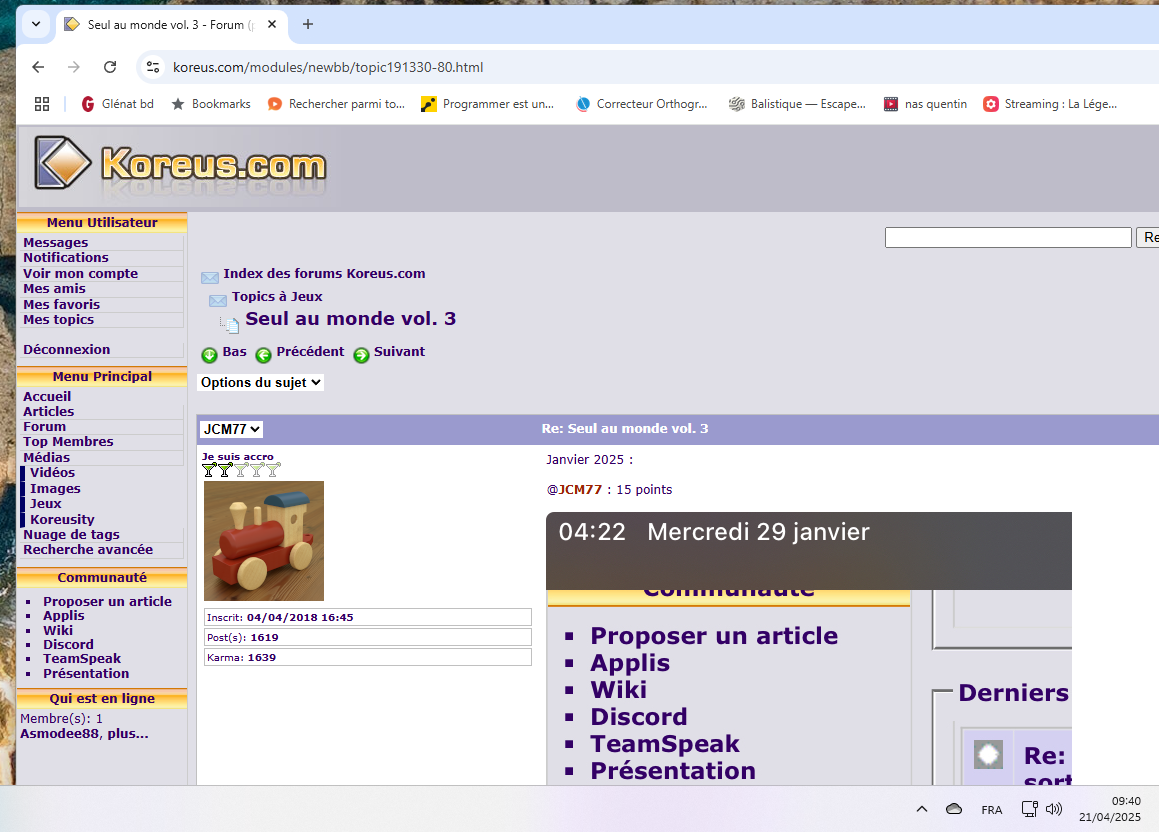The width and height of the screenshot is (1159, 832).
Task: Open Forum in Menu Principal
Action: tap(44, 426)
